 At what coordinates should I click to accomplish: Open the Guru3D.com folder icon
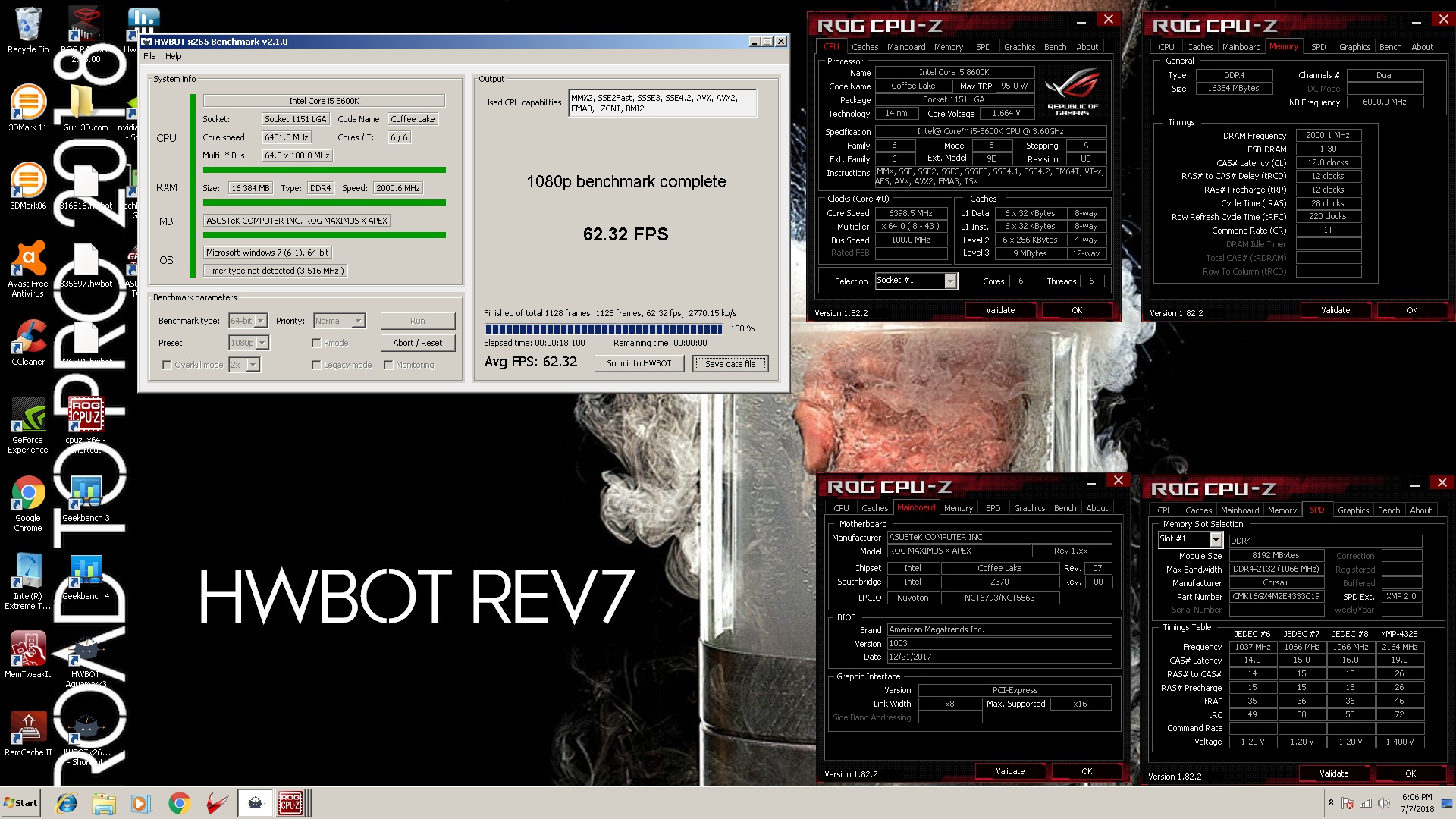(x=85, y=108)
